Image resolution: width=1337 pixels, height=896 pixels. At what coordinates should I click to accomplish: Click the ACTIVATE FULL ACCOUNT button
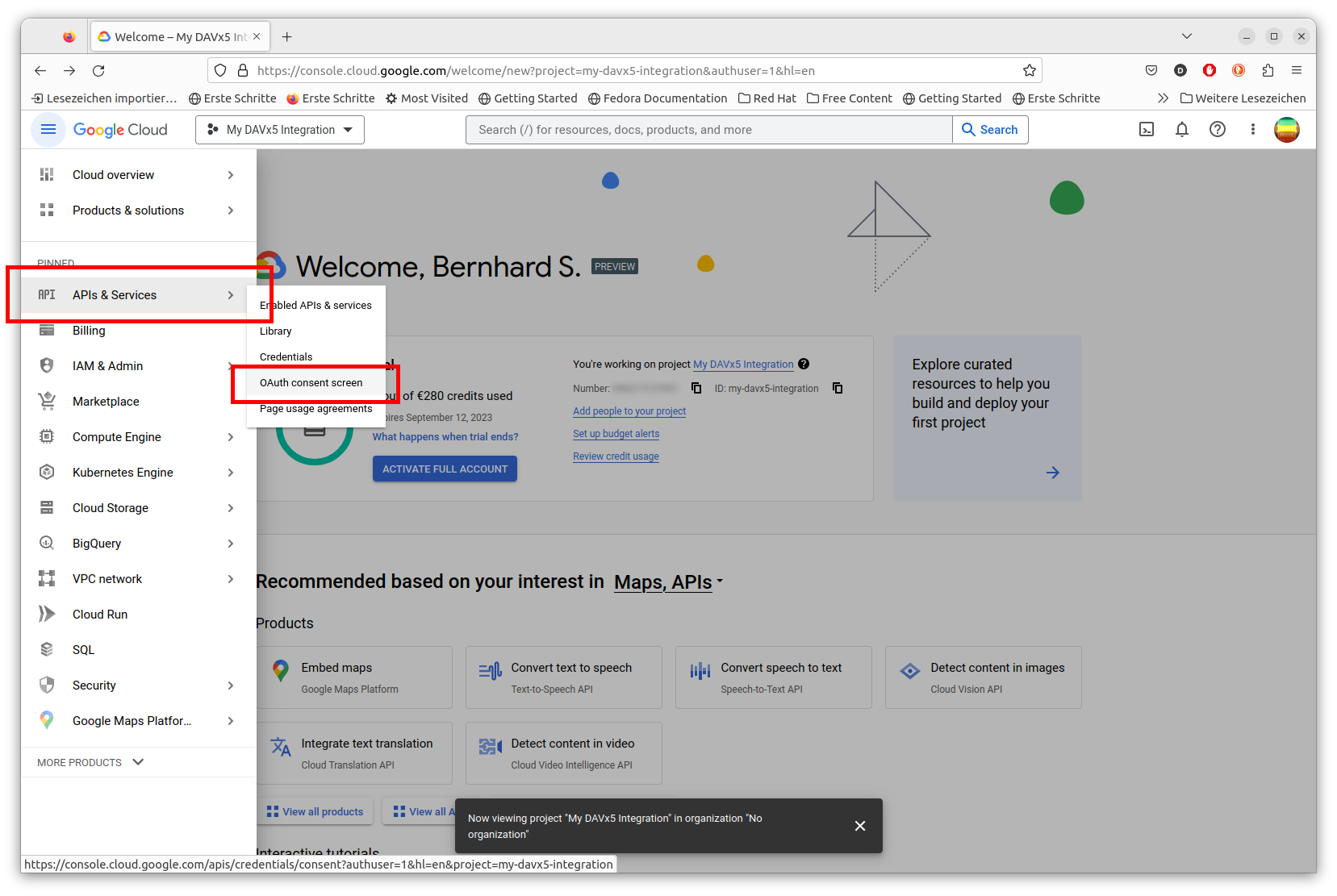coord(445,469)
